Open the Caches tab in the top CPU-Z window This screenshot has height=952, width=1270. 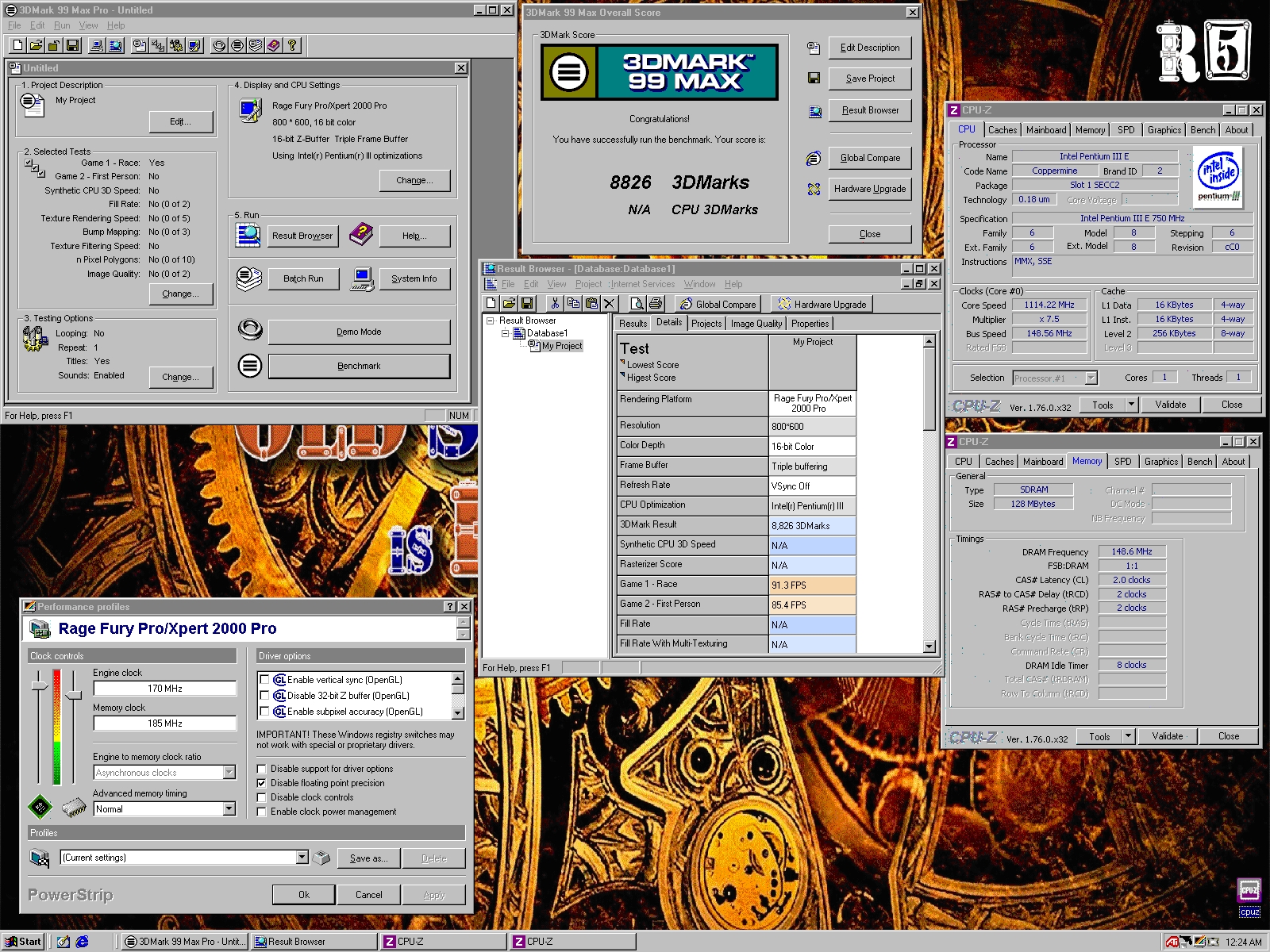coord(1002,130)
